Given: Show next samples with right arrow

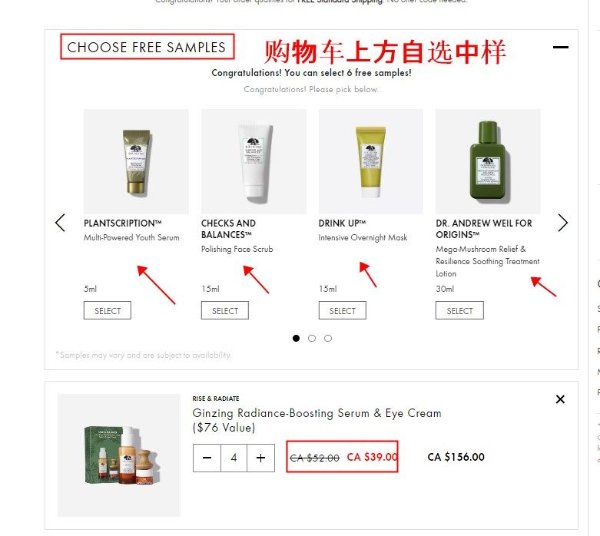Looking at the screenshot, I should click(562, 223).
